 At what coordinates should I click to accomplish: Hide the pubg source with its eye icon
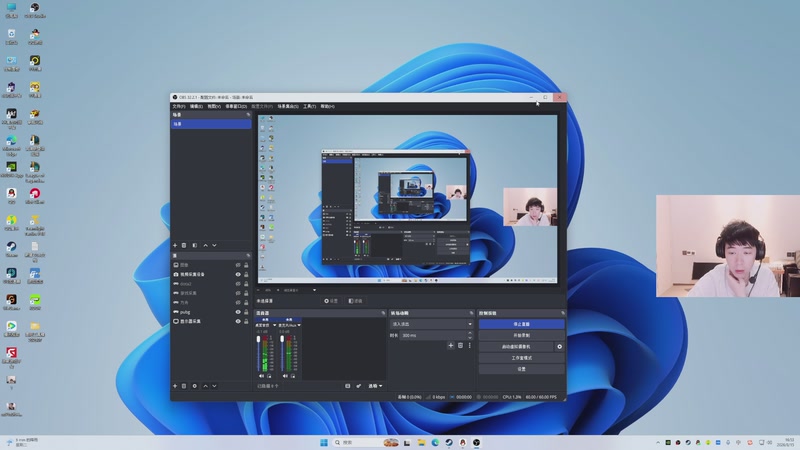[x=238, y=312]
